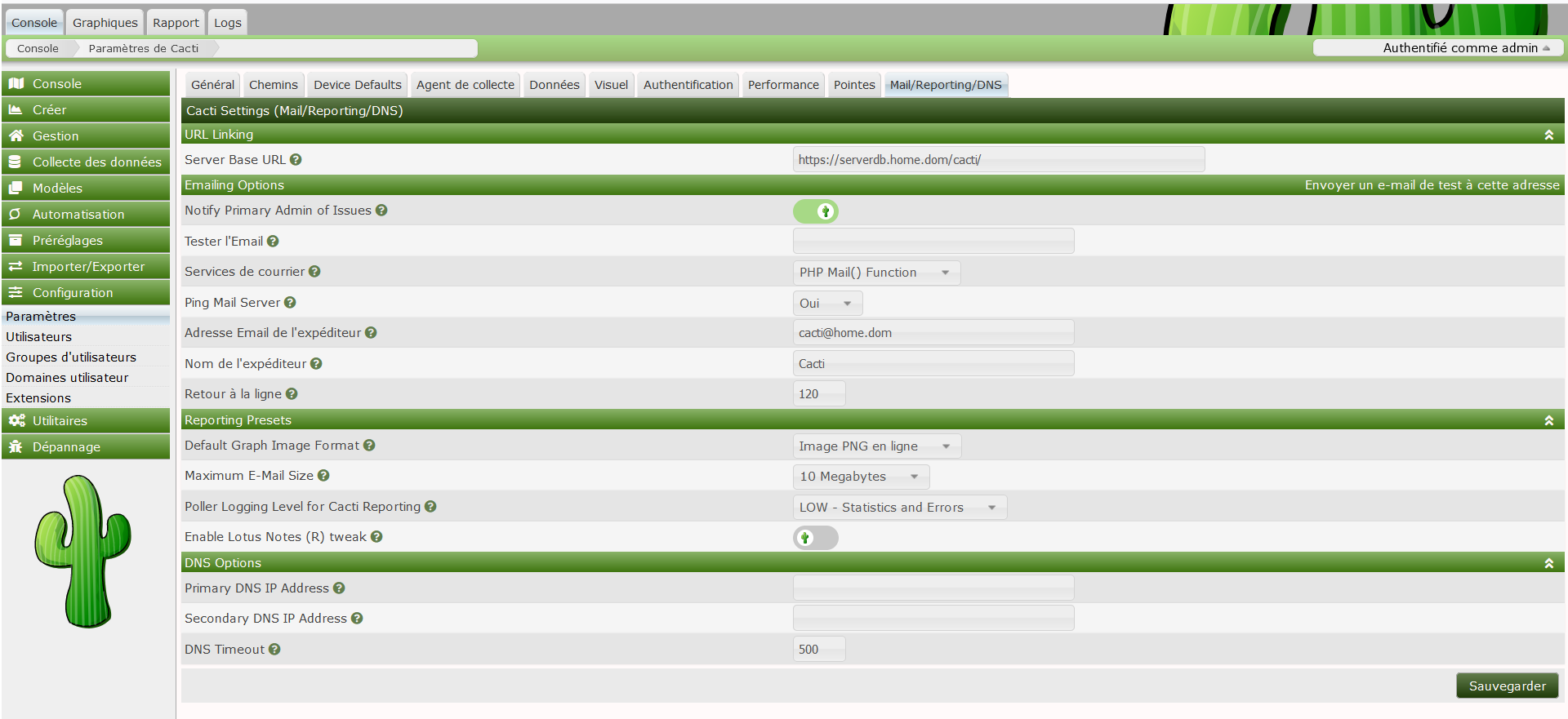The height and width of the screenshot is (719, 1568).
Task: Click the Gestion home icon in sidebar
Action: click(16, 136)
